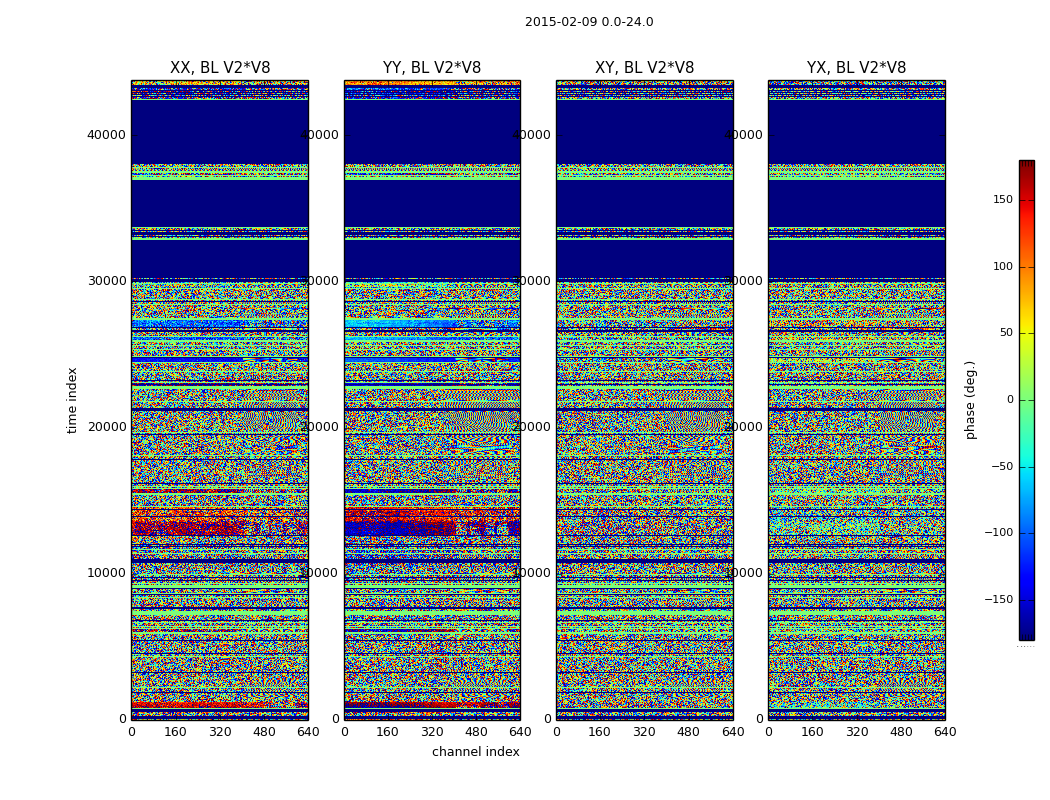1050x800 pixels.
Task: Click the "phase (deg.)" colorbar label
Action: tap(970, 400)
